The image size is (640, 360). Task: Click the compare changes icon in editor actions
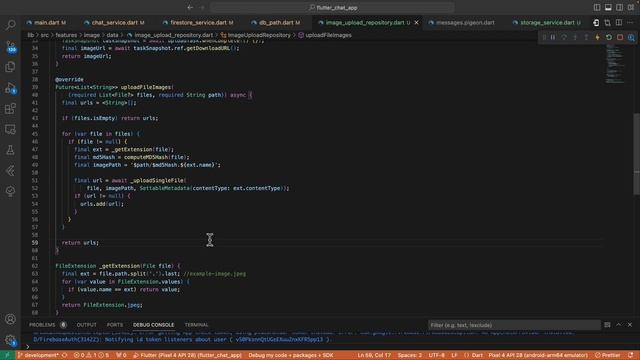pyautogui.click(x=607, y=22)
